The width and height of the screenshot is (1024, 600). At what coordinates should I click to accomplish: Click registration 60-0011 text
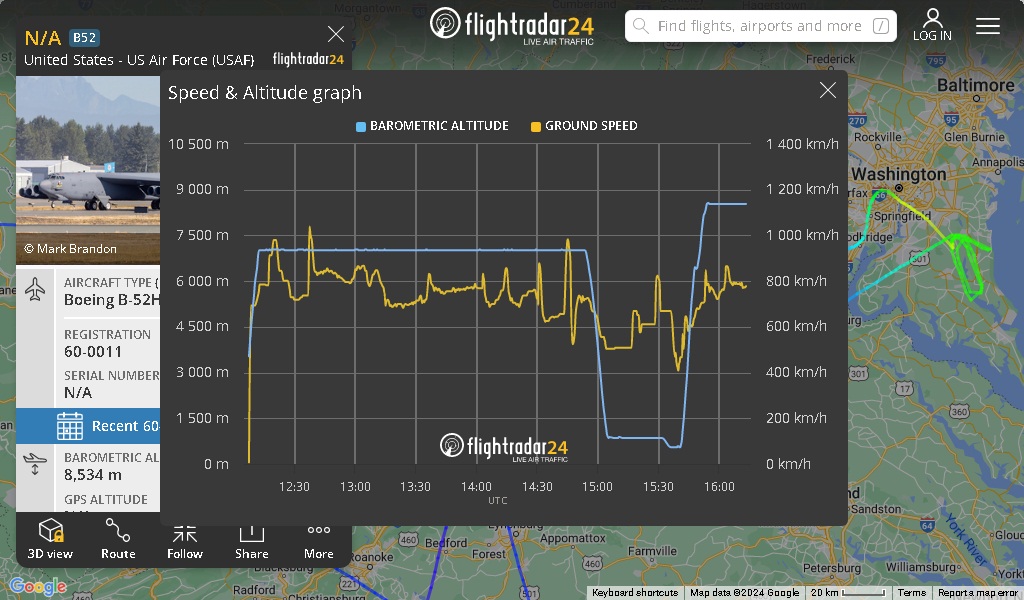[93, 352]
